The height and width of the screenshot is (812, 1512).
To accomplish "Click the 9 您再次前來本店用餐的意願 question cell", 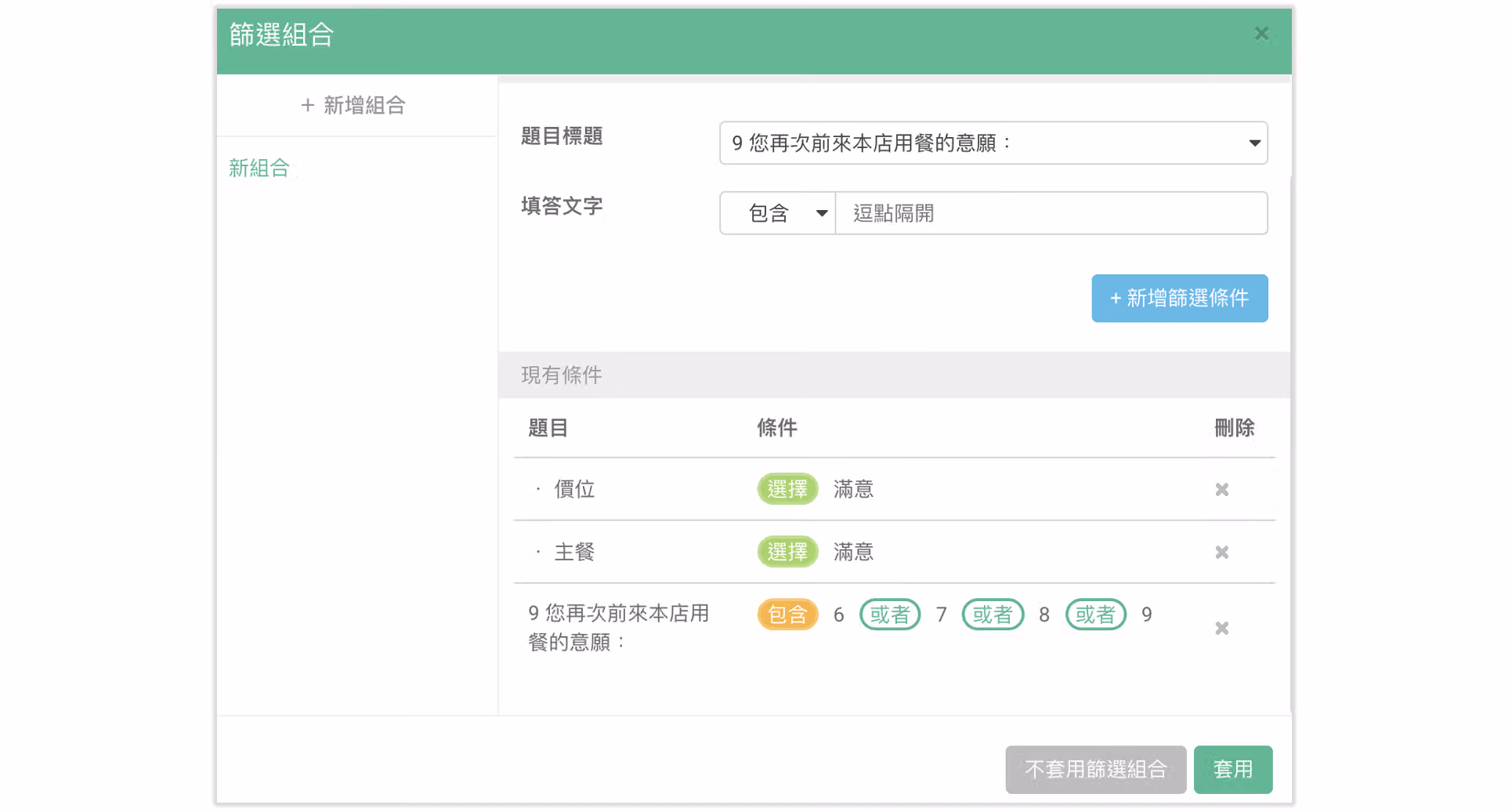I will tap(619, 628).
